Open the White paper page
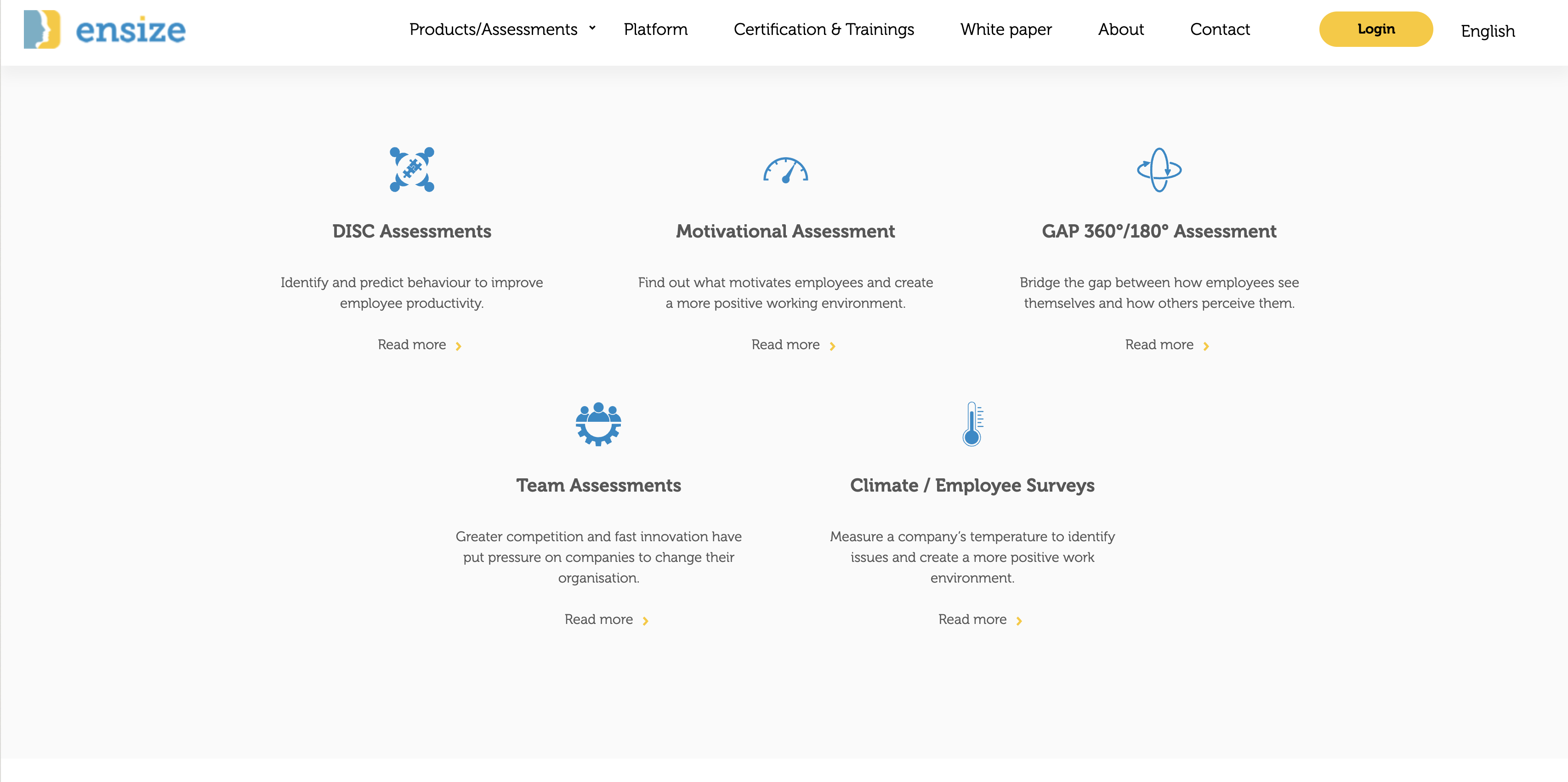Image resolution: width=1568 pixels, height=782 pixels. click(1006, 29)
